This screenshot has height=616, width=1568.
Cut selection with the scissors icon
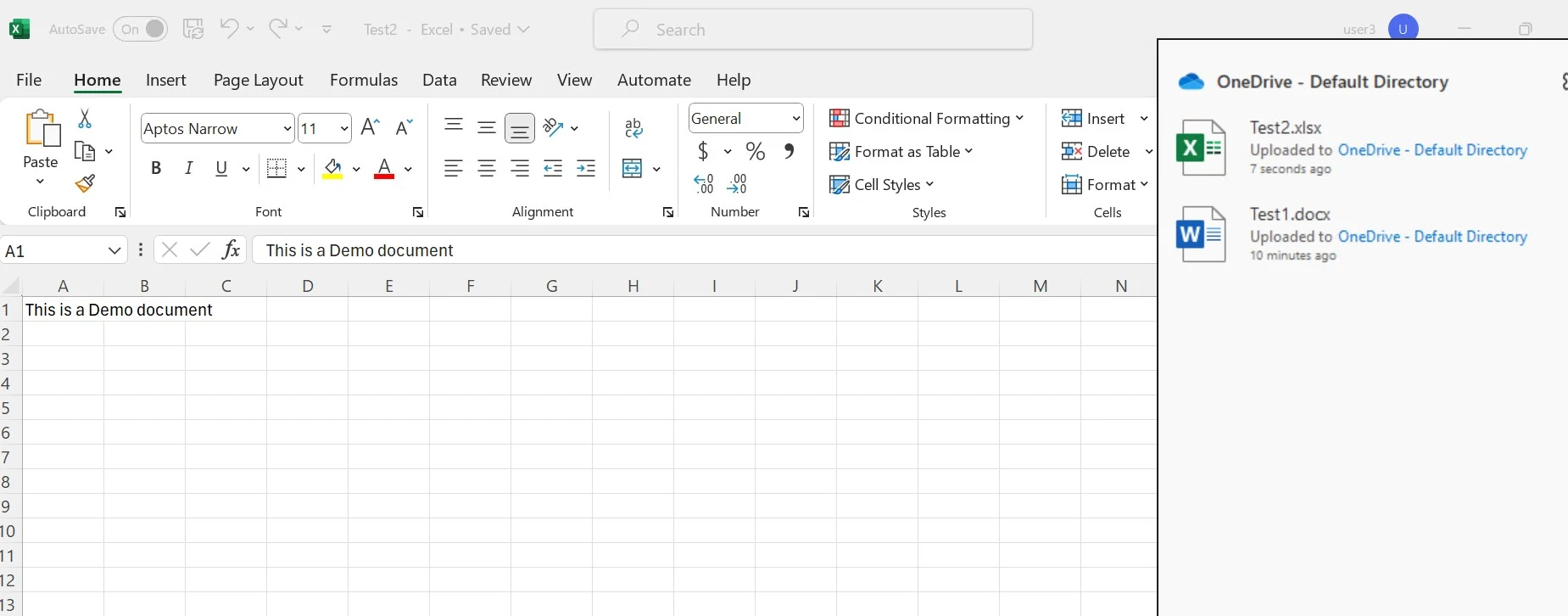coord(85,119)
